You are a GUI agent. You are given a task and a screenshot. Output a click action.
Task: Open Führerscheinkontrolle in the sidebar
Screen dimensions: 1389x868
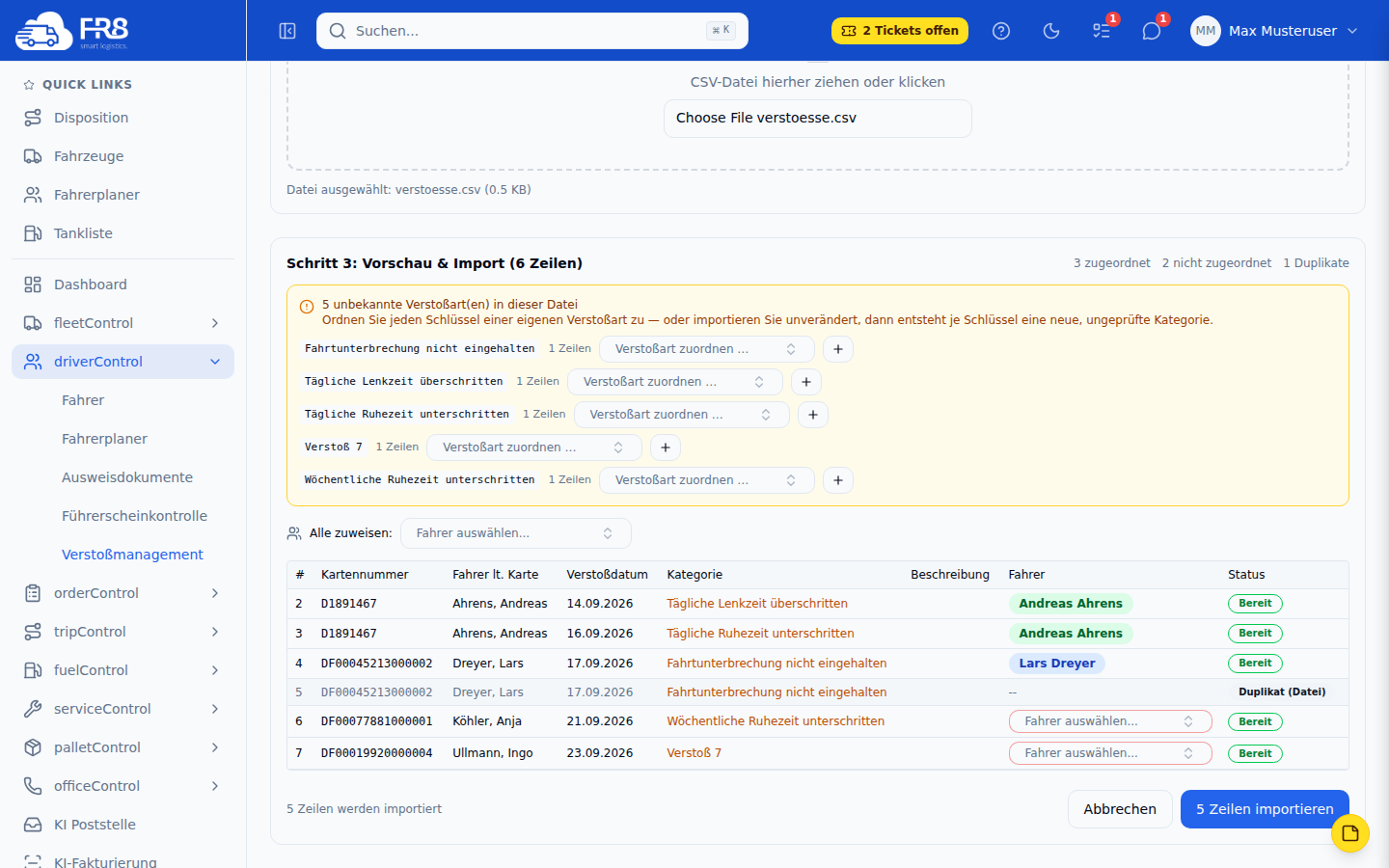pos(134,516)
